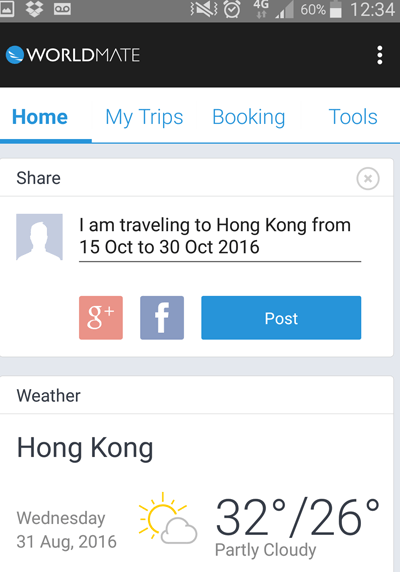Toggle Google Plus sharing

101,318
